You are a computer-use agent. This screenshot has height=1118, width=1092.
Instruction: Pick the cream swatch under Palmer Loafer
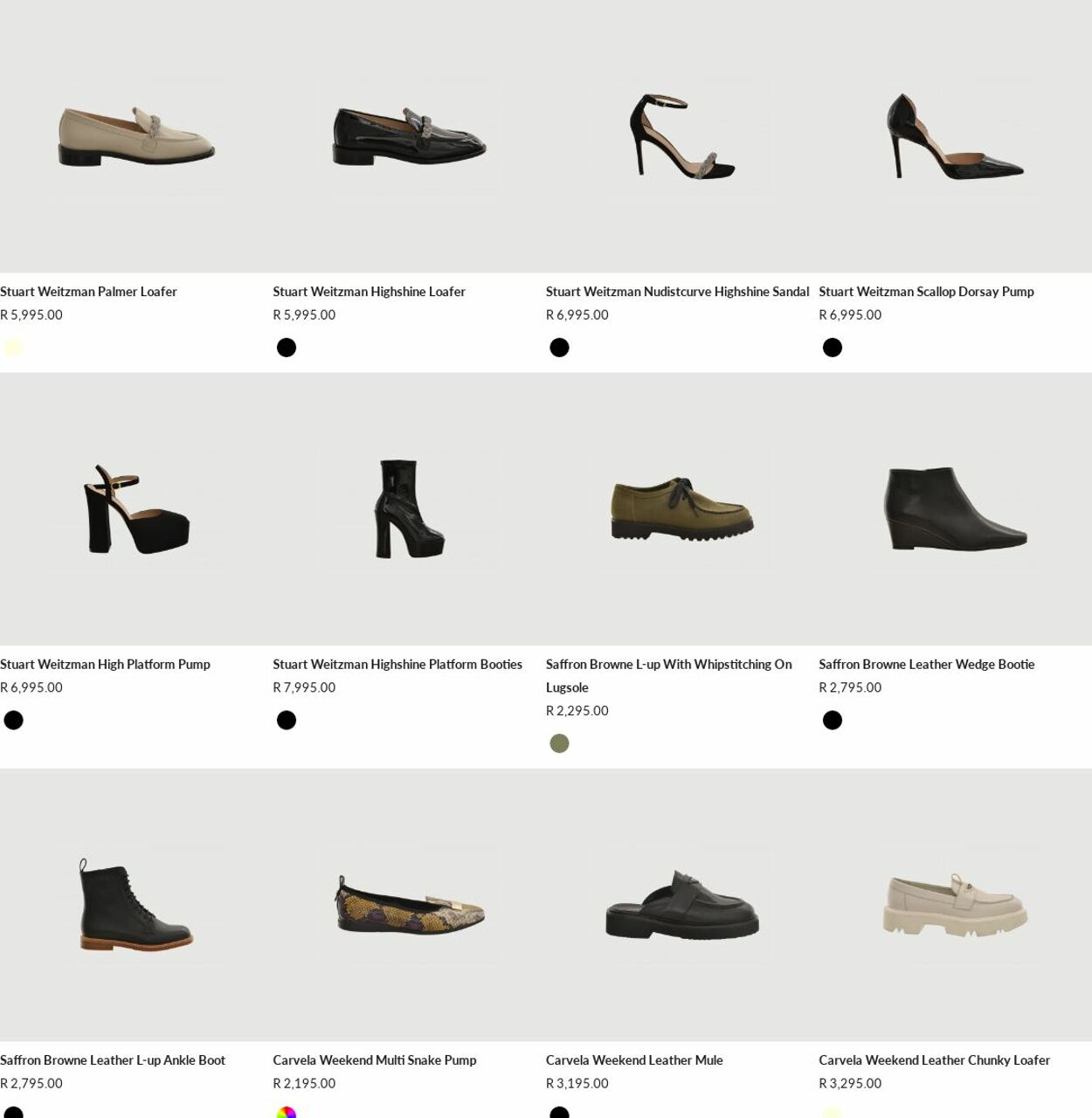(x=13, y=348)
